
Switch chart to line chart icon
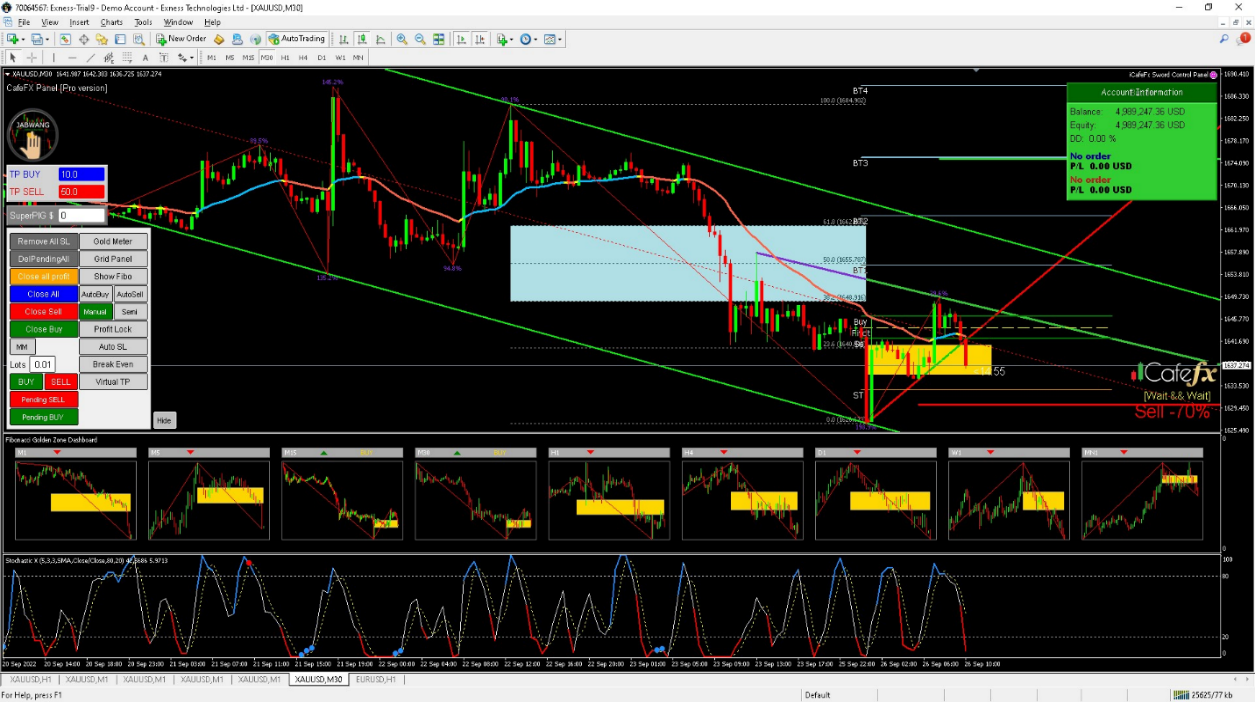(380, 39)
